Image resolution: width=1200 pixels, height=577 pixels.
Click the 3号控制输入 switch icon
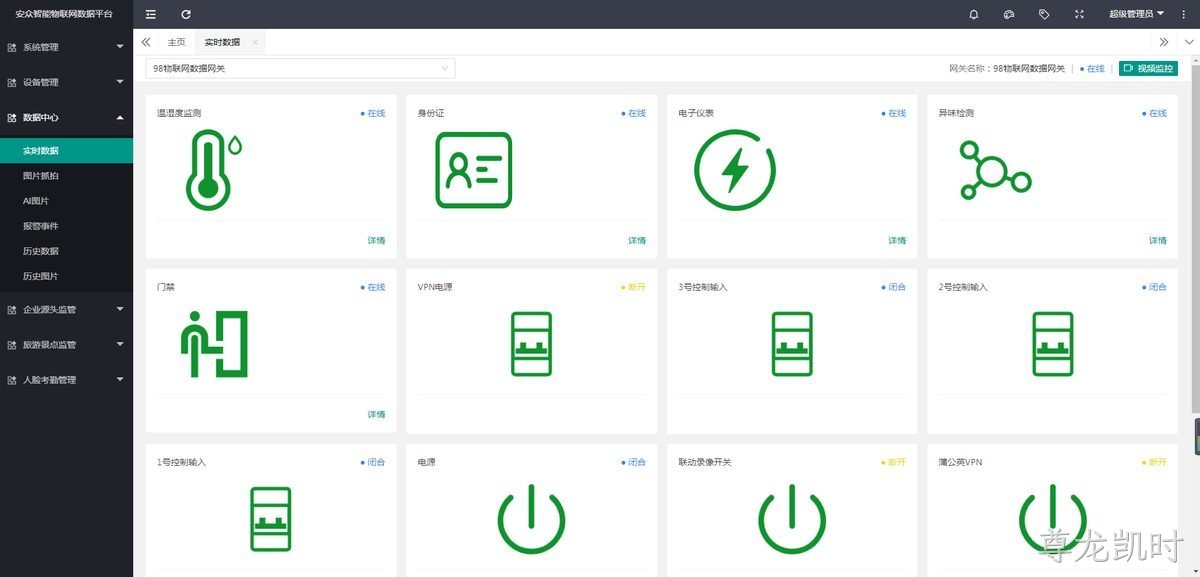pos(792,344)
